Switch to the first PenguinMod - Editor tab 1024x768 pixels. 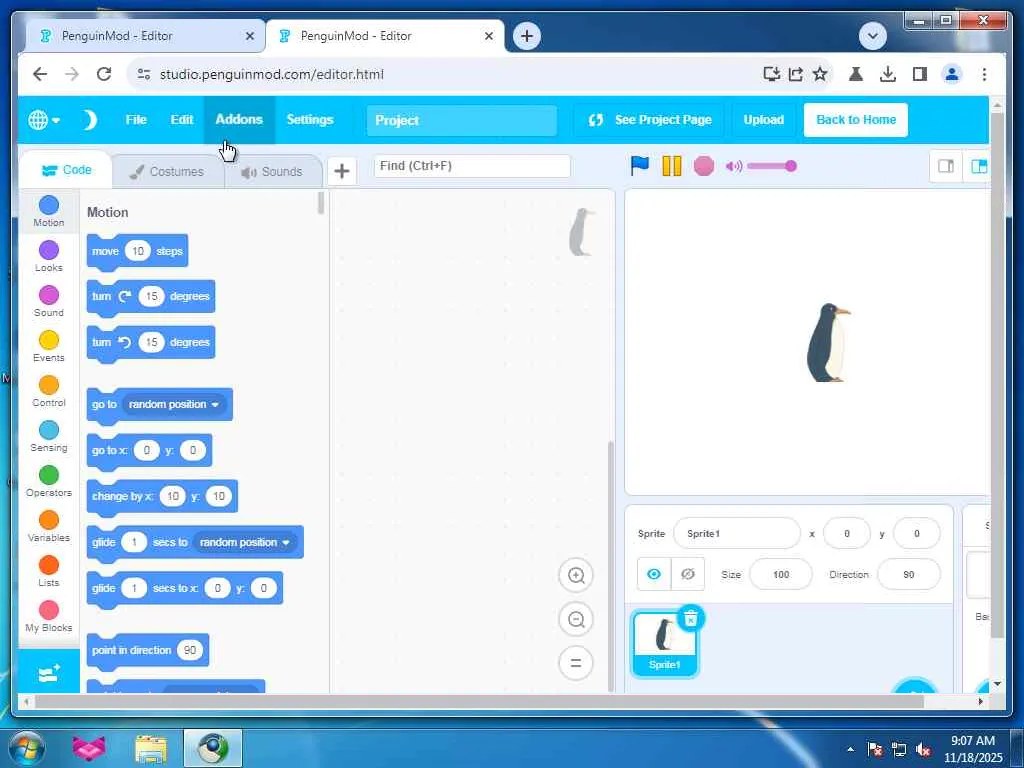(x=144, y=36)
